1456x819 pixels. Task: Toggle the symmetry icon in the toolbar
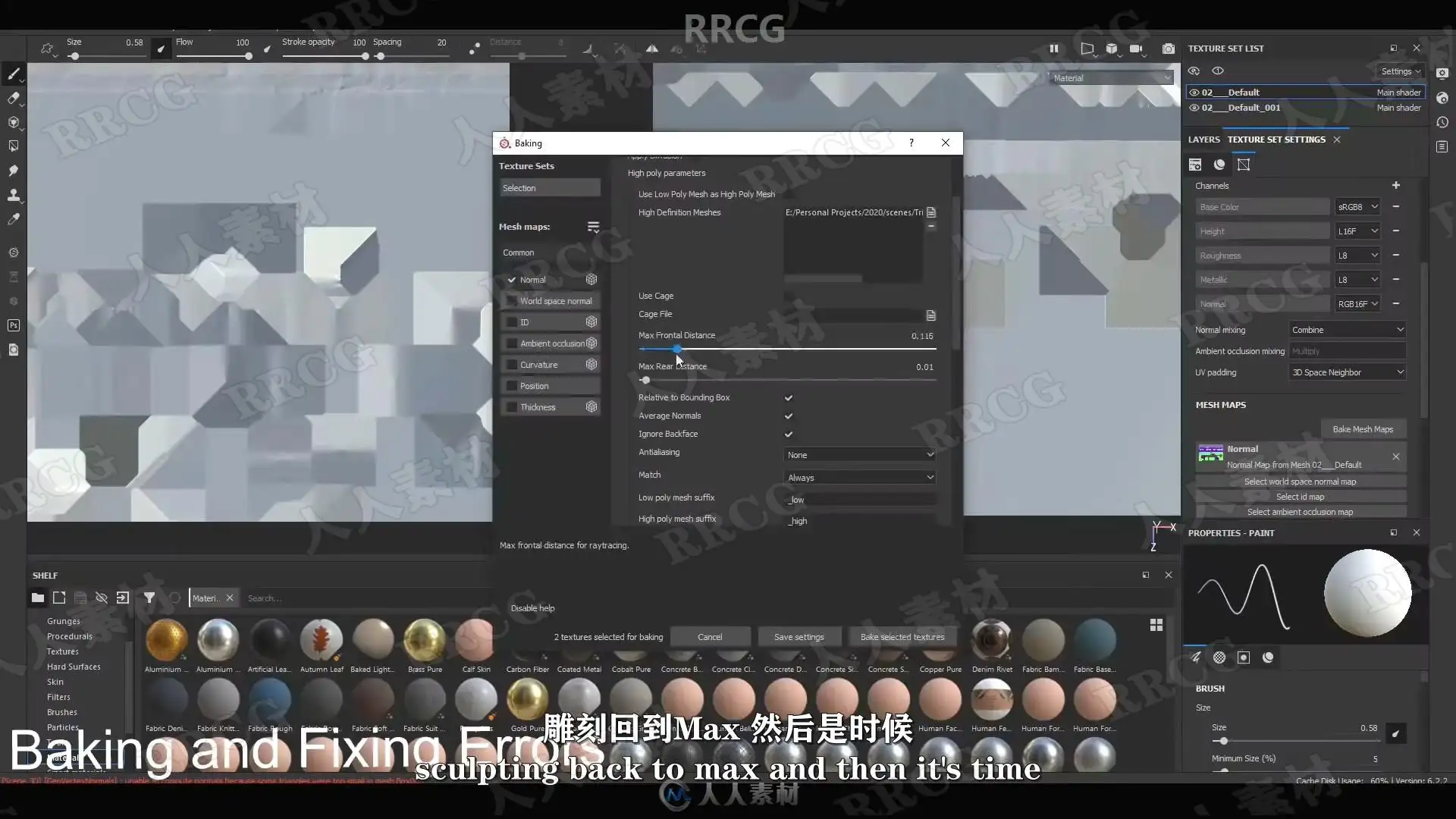[651, 49]
